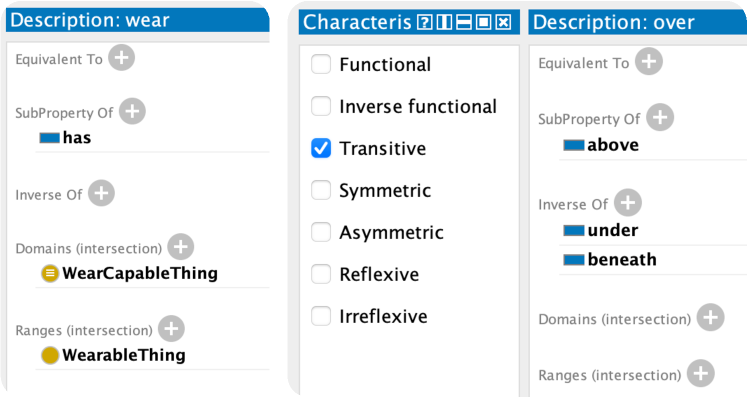The image size is (747, 398).
Task: Add Equivalent To for wear property
Action: point(121,58)
